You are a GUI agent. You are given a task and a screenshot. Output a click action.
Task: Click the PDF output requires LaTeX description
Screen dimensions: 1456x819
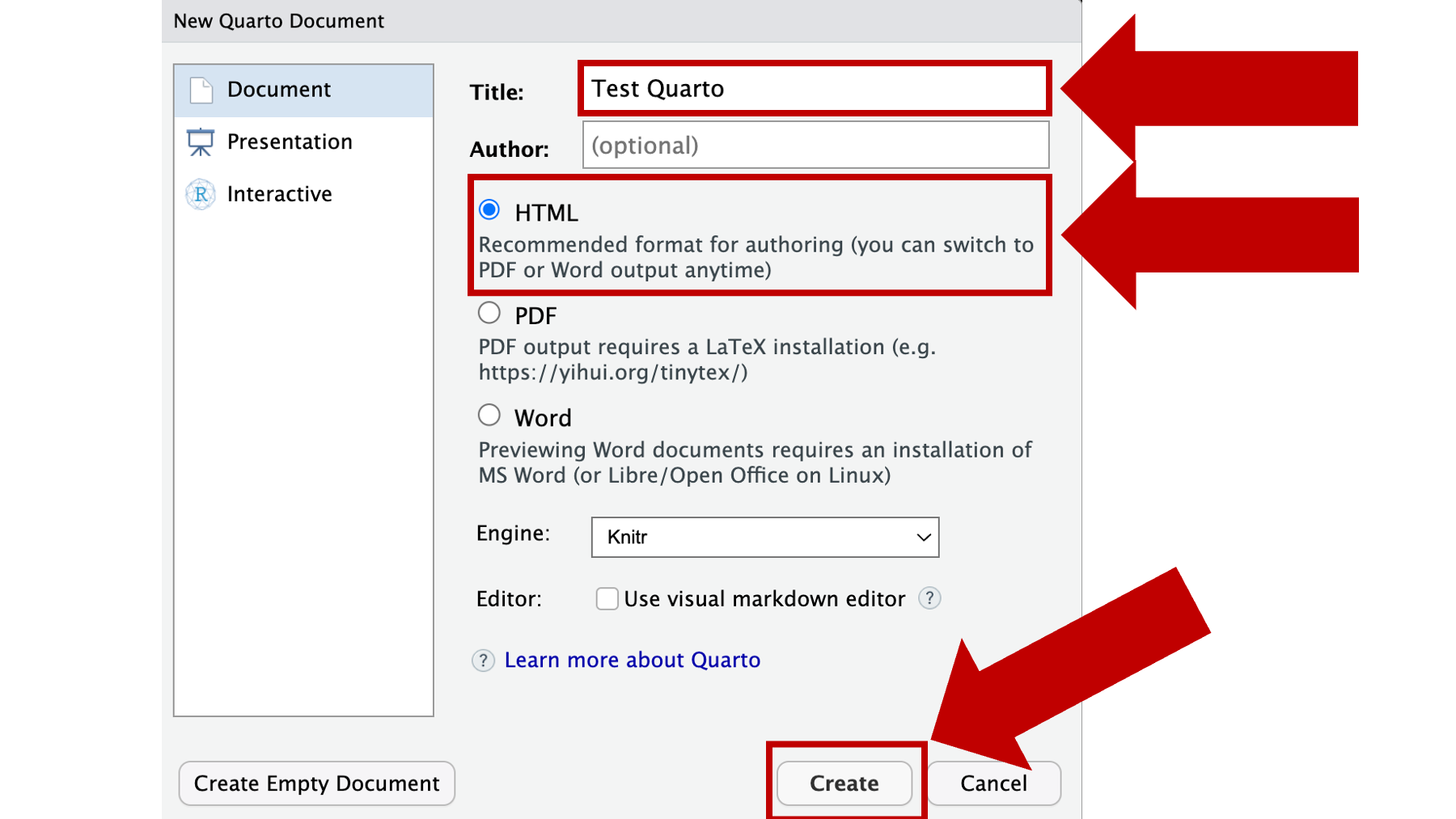(x=707, y=360)
